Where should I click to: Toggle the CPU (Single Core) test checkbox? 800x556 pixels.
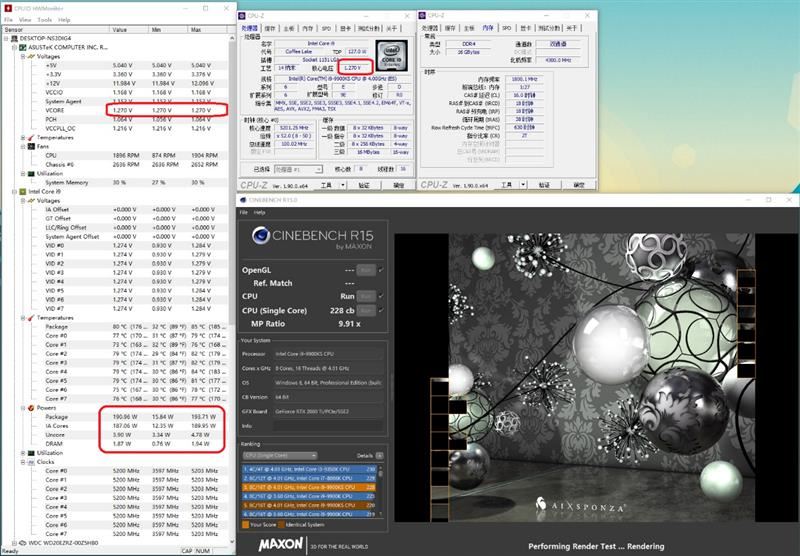click(381, 310)
